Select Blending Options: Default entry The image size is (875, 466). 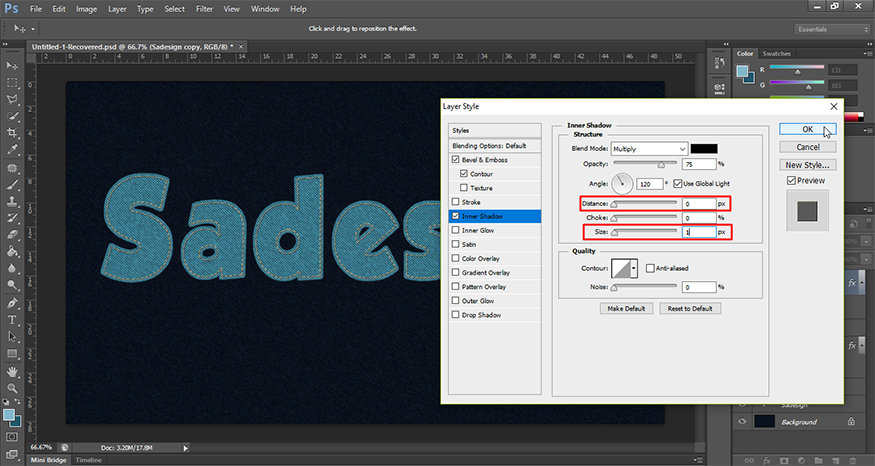click(494, 146)
